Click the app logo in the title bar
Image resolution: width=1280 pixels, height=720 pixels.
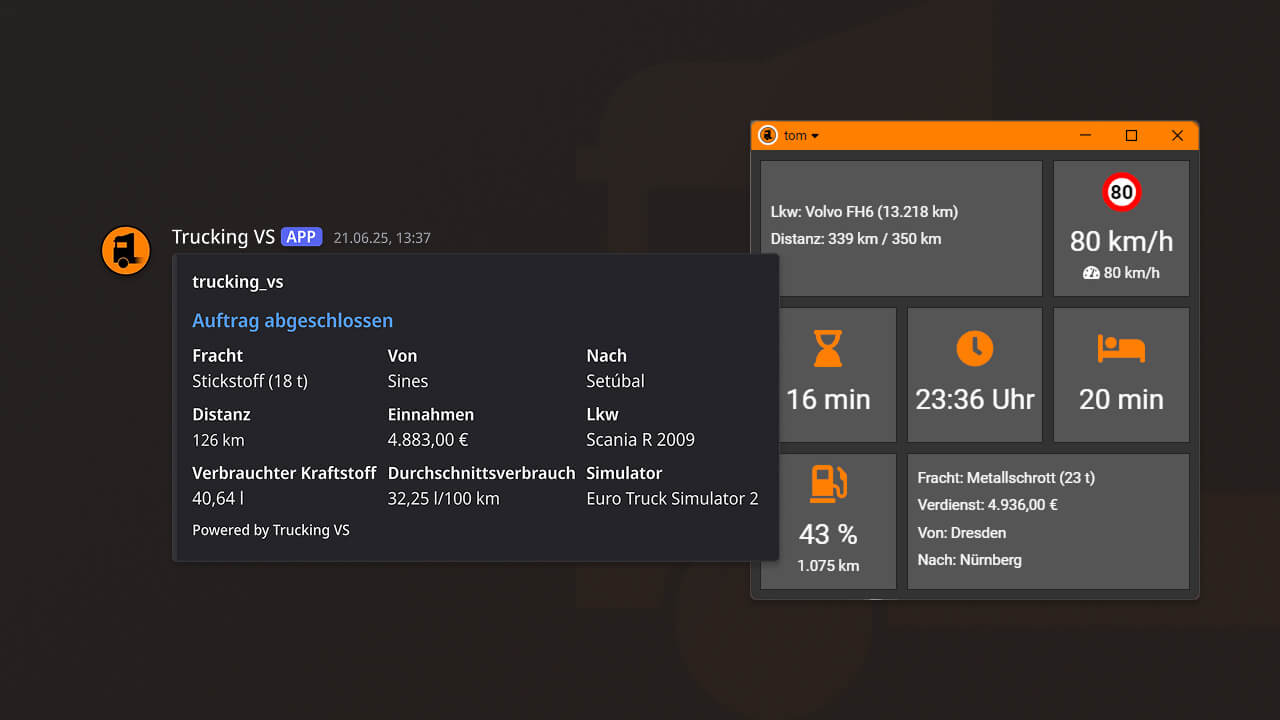768,135
